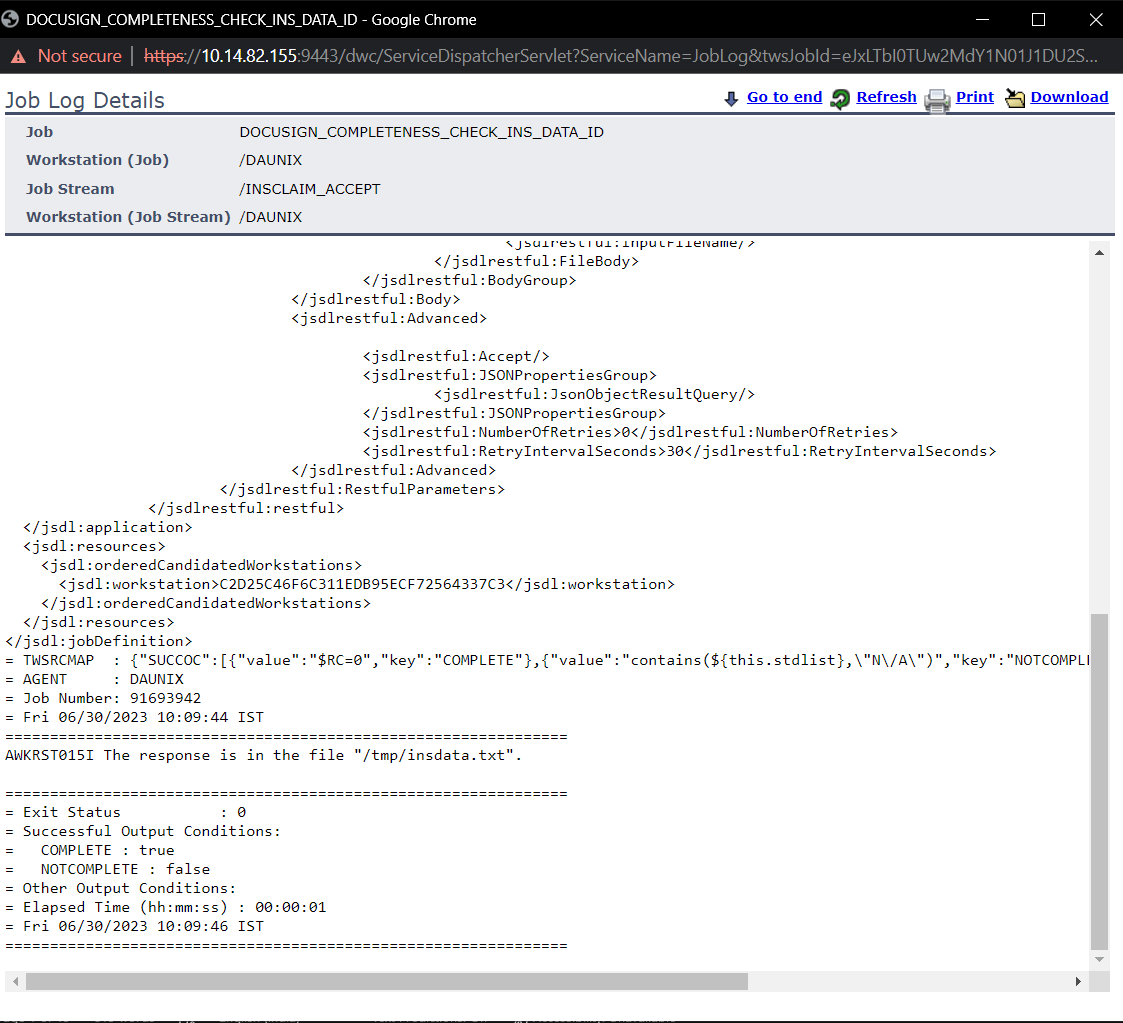
Task: Click the green Refresh arrows icon
Action: click(x=840, y=97)
